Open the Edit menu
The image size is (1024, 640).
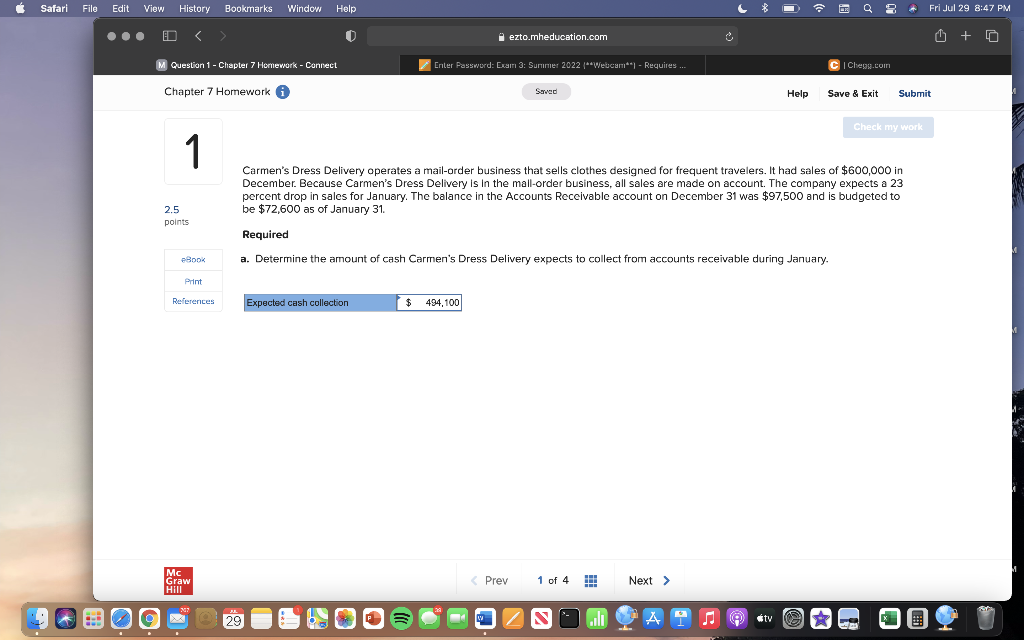tap(120, 8)
